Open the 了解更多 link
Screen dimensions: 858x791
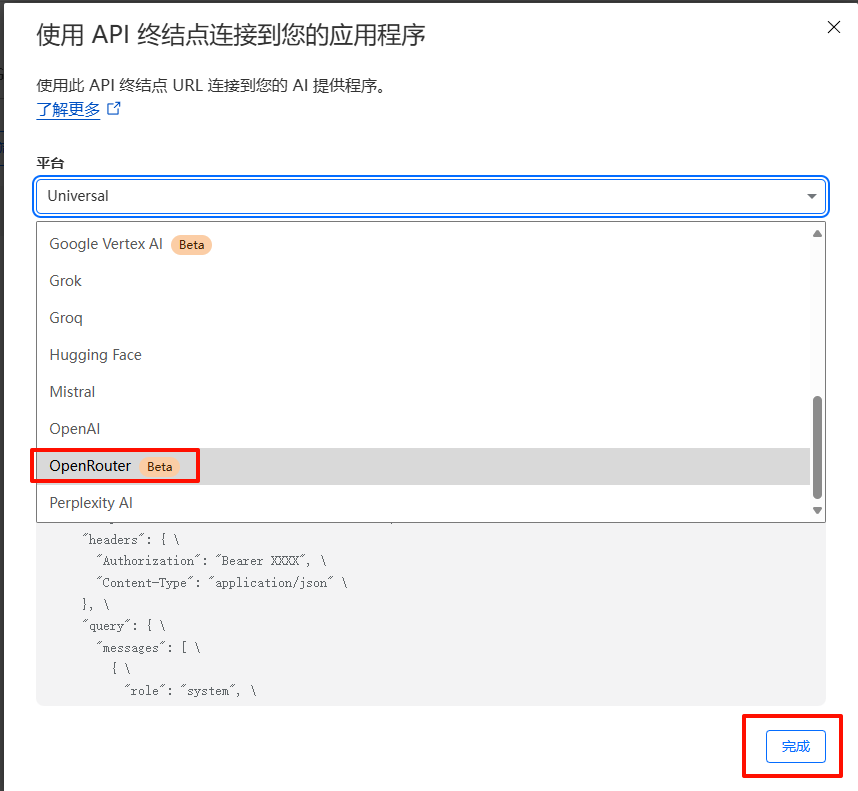(x=68, y=109)
